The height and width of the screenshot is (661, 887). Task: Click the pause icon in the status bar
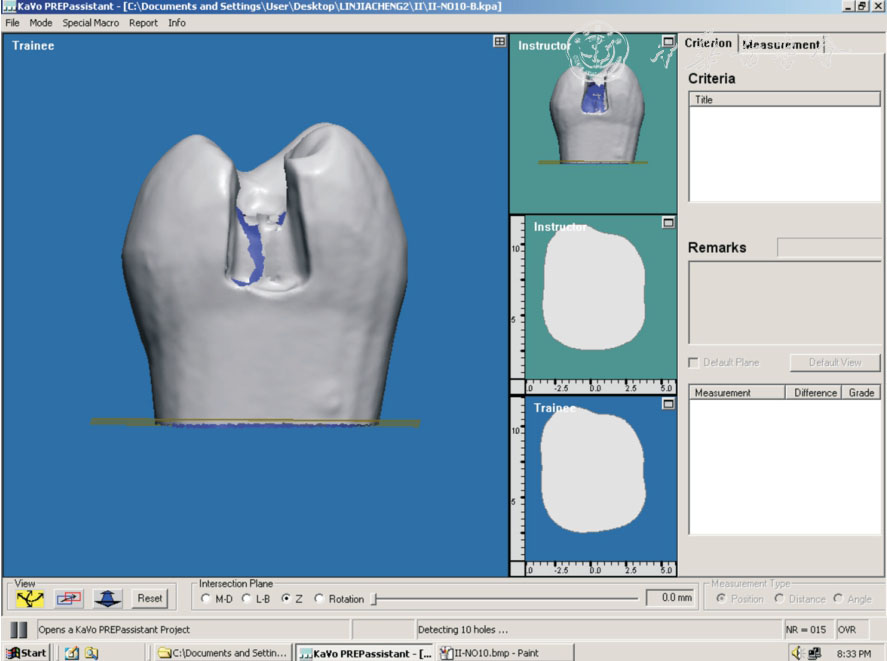tap(19, 630)
